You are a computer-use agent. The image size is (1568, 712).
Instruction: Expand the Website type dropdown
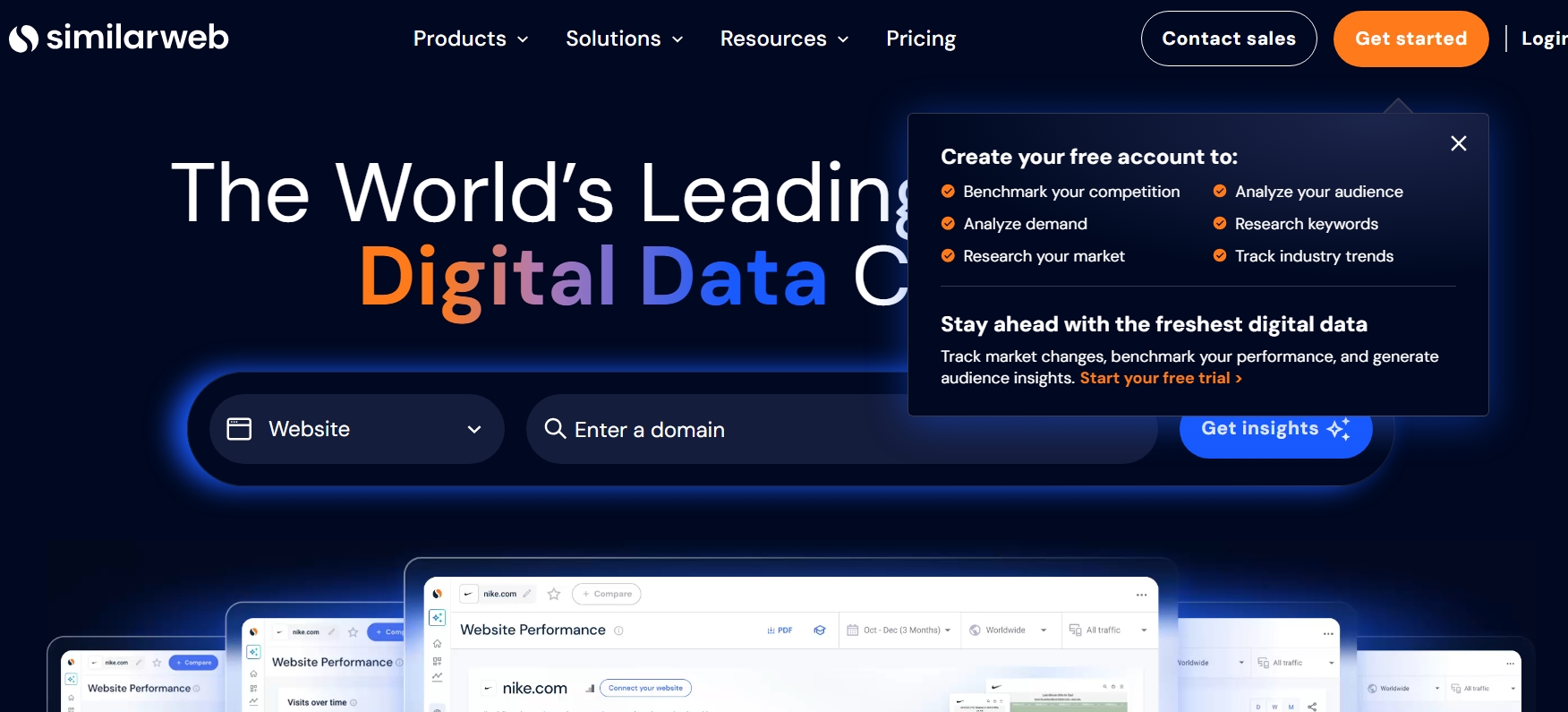tap(357, 429)
